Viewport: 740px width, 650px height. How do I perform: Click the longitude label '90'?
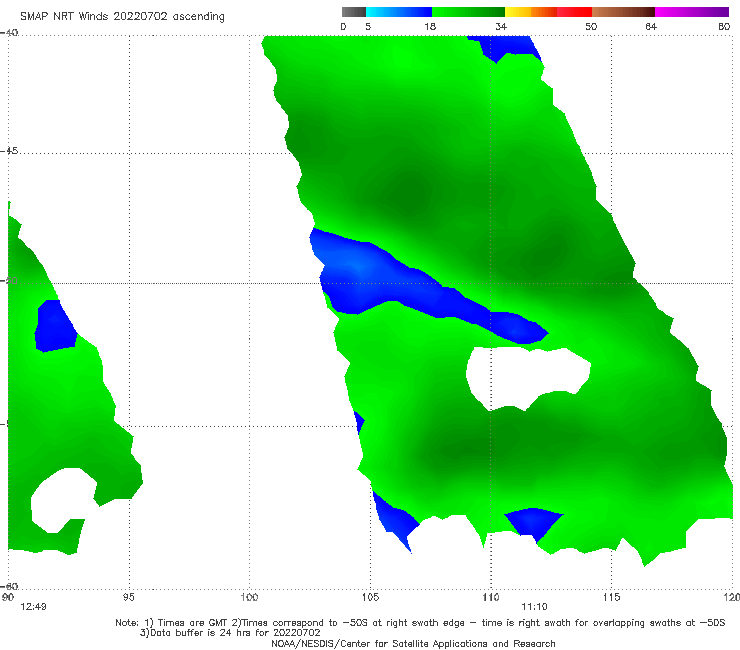coord(8,598)
